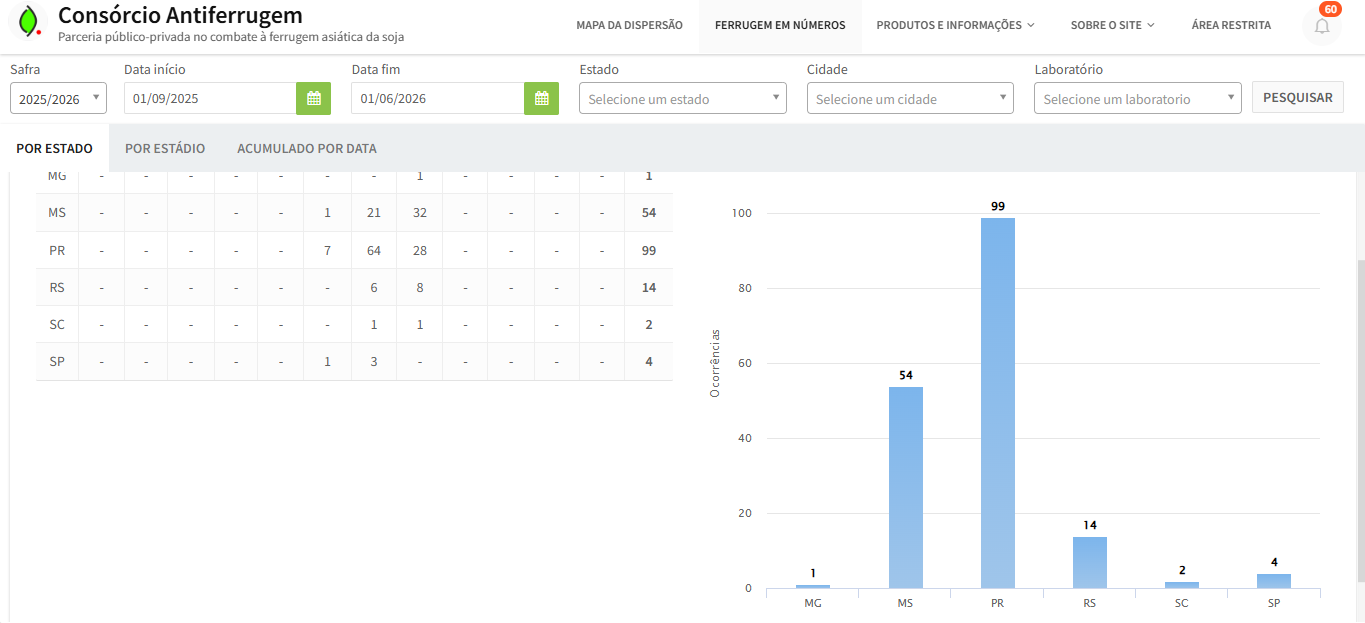Open the Cidade selection dropdown
The image size is (1365, 623).
(x=910, y=99)
